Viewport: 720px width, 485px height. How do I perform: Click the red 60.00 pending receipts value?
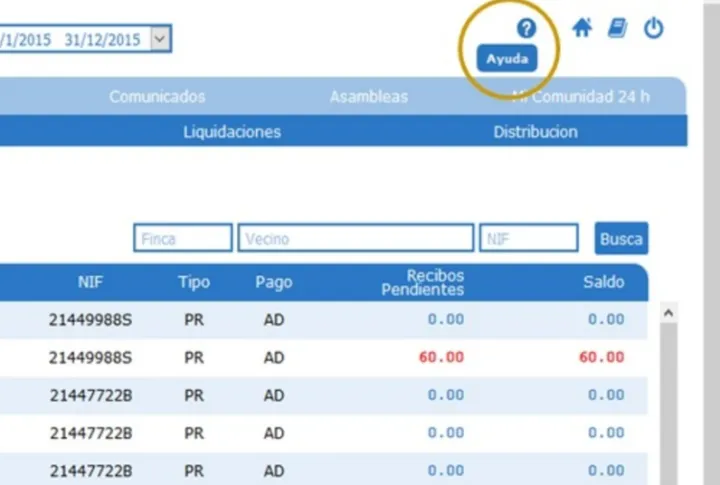[441, 357]
